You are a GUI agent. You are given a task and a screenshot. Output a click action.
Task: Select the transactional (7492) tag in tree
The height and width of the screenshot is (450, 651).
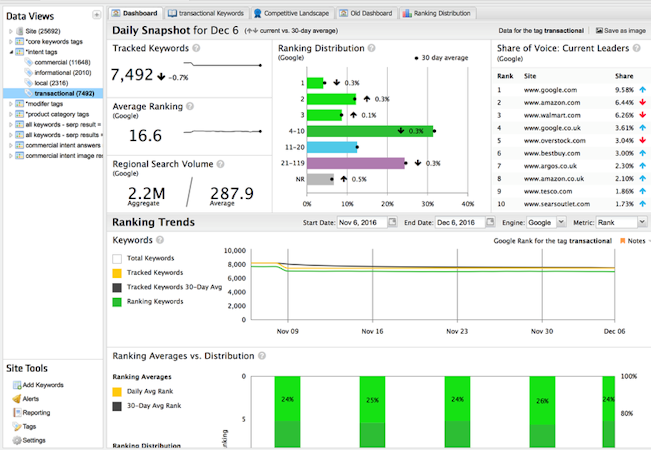click(64, 93)
